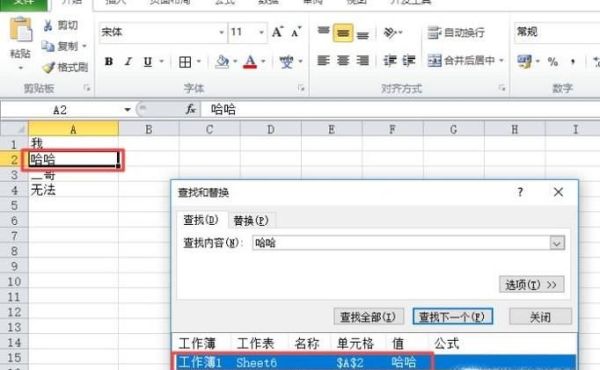
Task: Click the 查找内容 input field
Action: 401,243
